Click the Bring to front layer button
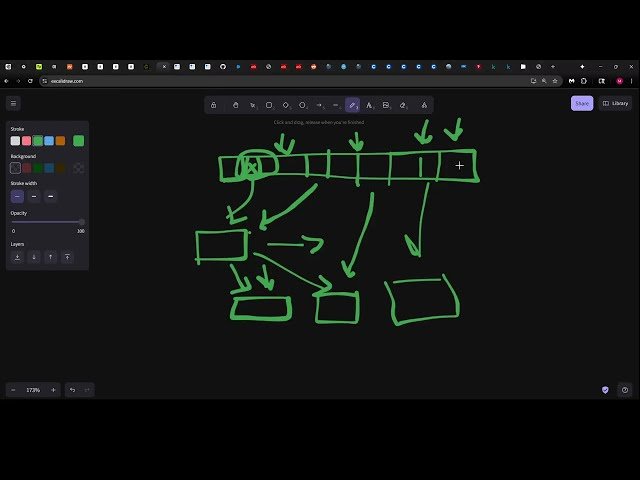 pos(68,257)
